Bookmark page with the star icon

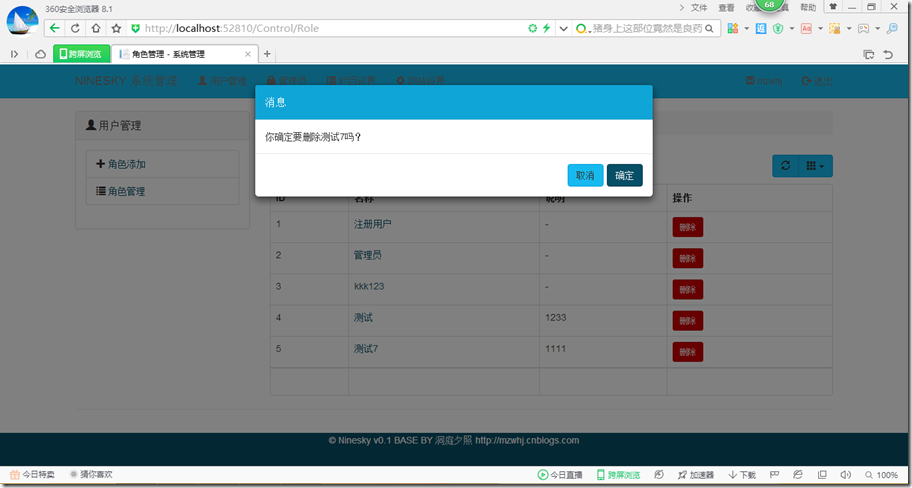[x=116, y=29]
